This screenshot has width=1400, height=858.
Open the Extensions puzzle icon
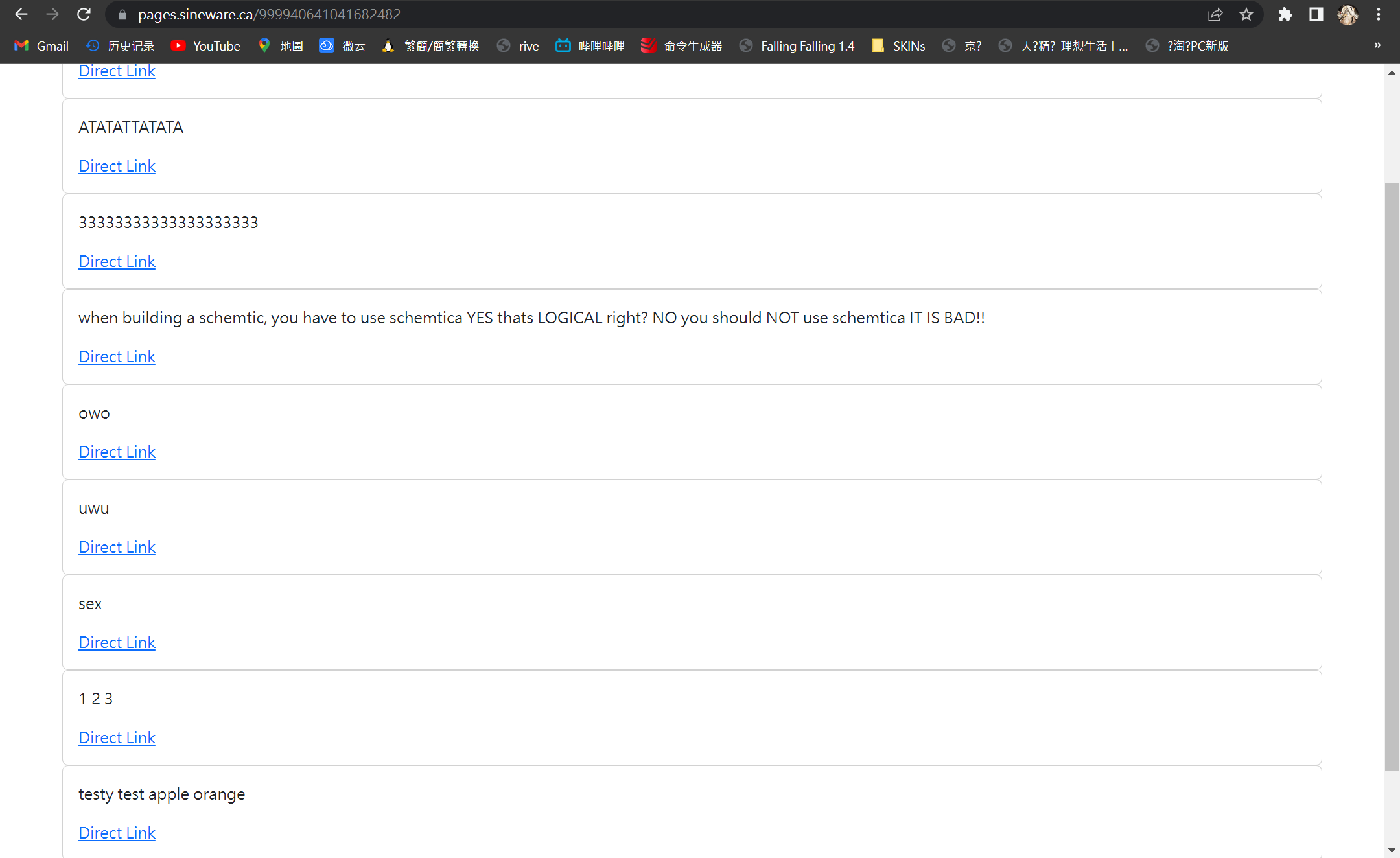click(1285, 14)
